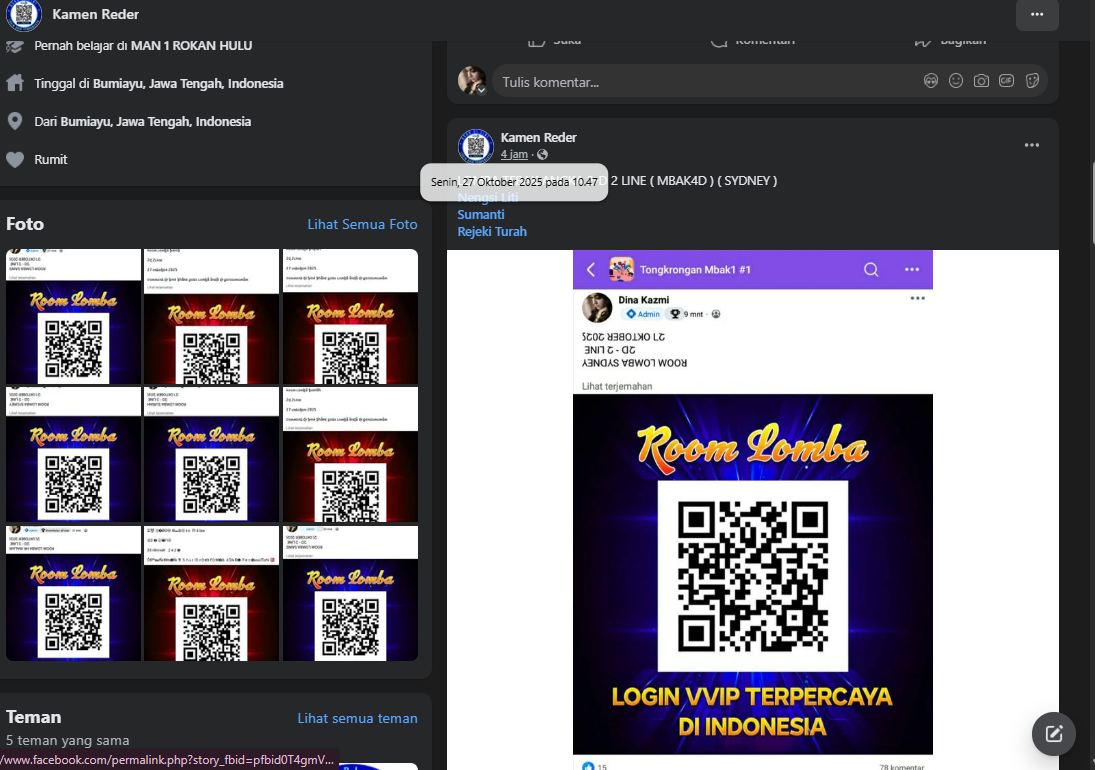Open tagged profile Rejeki Turah

pos(492,231)
